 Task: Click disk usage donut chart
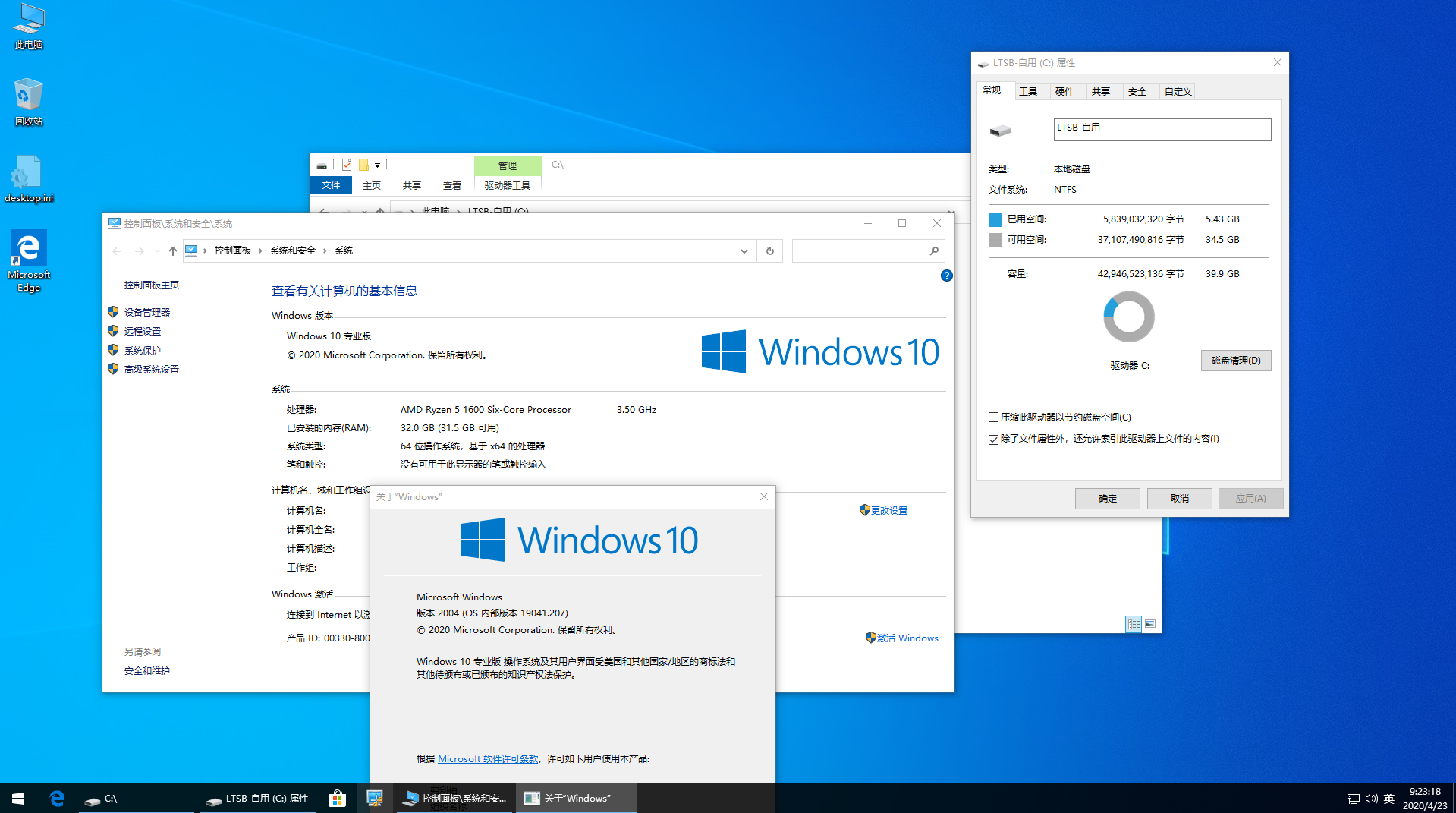pos(1129,317)
